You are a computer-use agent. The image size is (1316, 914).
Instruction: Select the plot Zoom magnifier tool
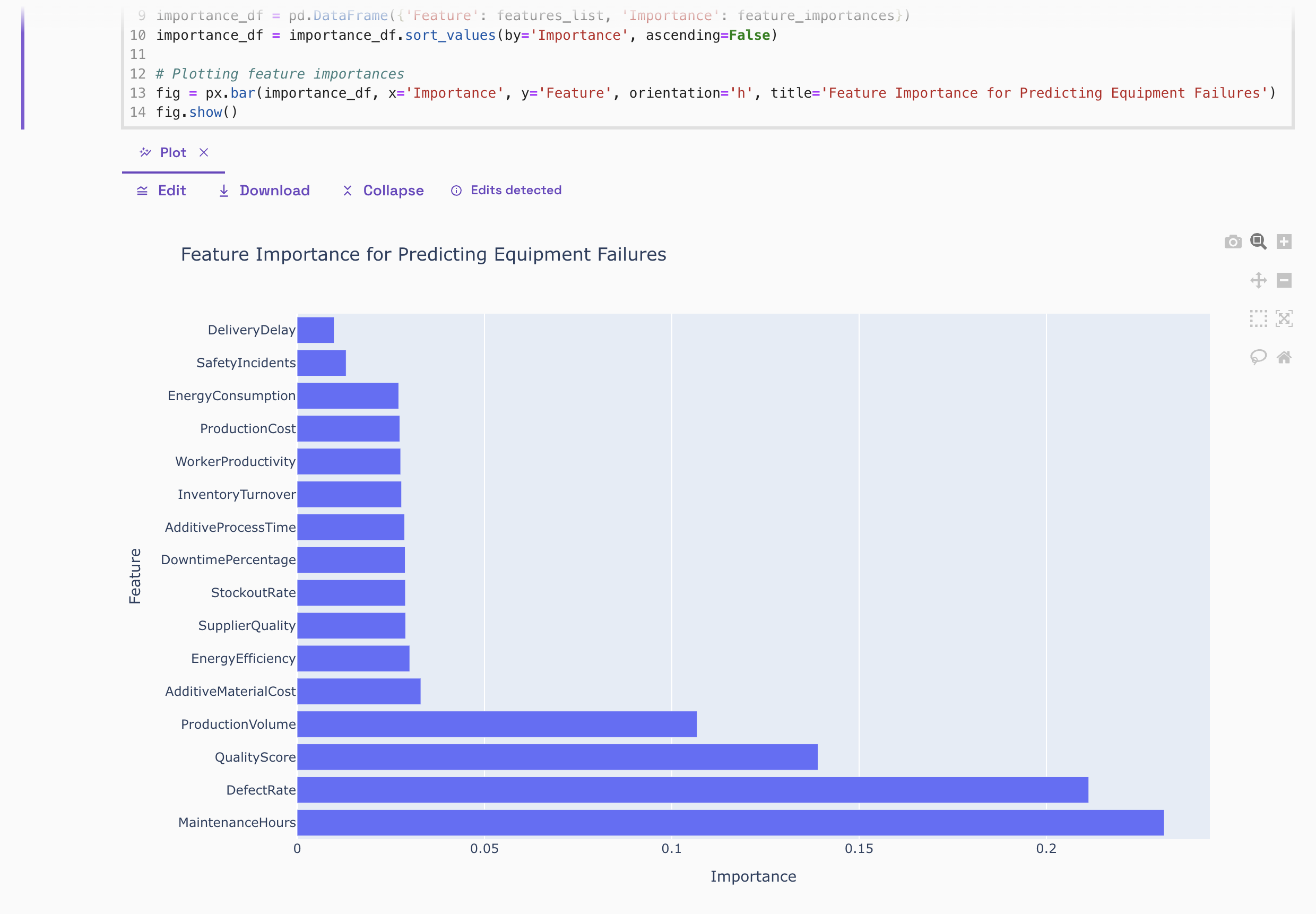[1258, 242]
